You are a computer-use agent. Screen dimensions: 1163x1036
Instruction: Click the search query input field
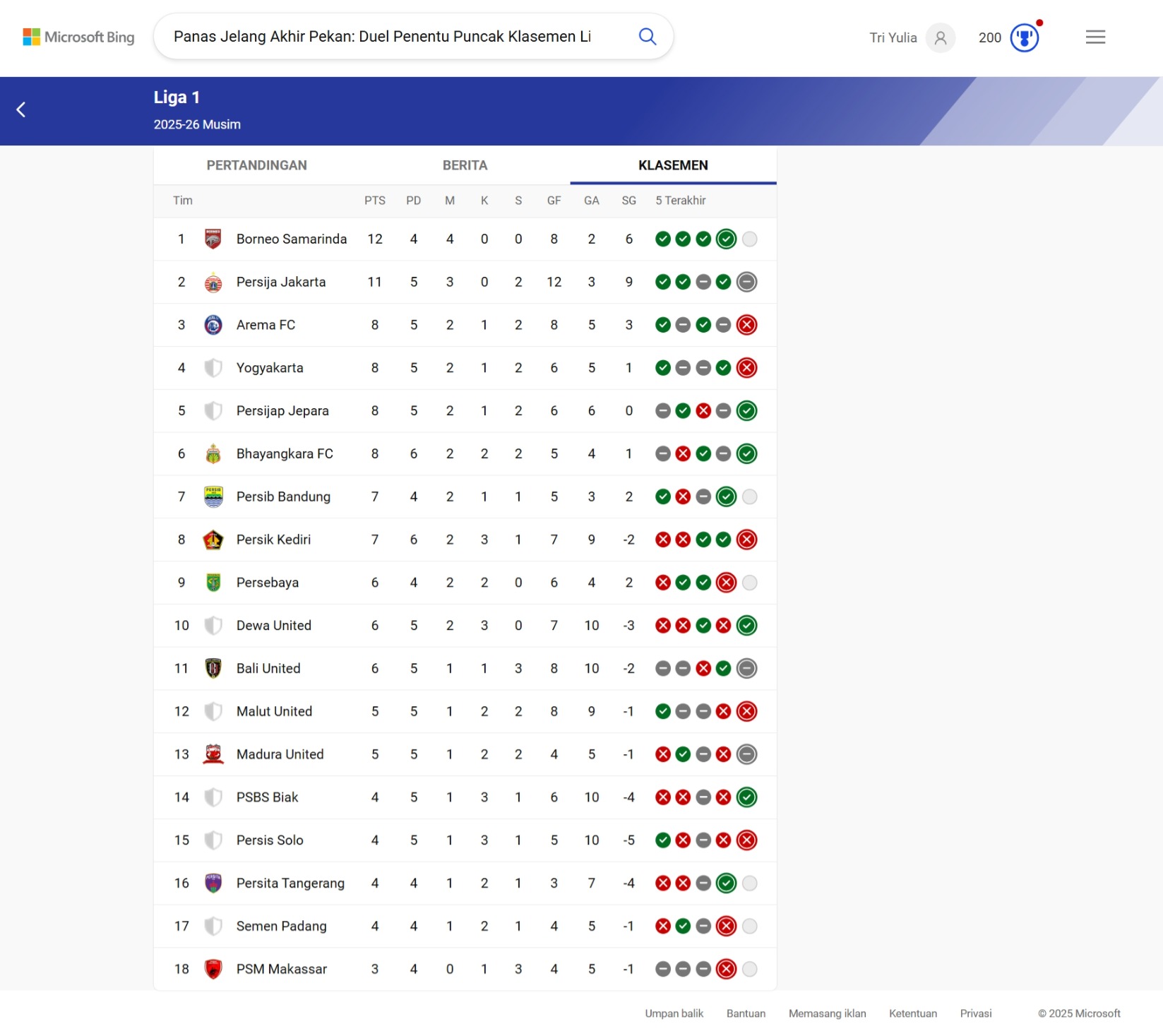point(382,37)
